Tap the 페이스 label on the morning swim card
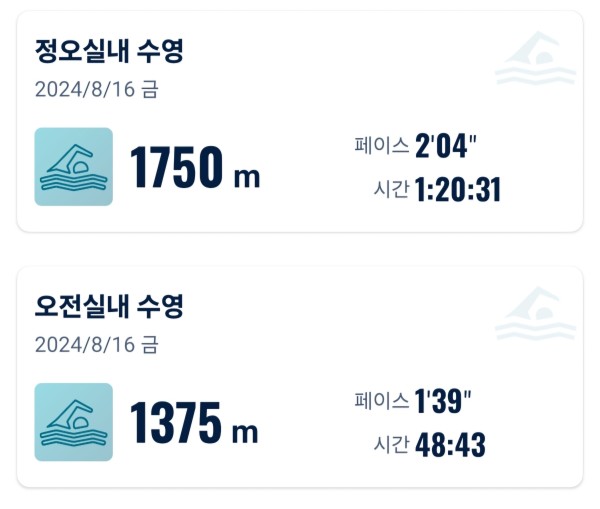The height and width of the screenshot is (509, 600). coord(382,401)
